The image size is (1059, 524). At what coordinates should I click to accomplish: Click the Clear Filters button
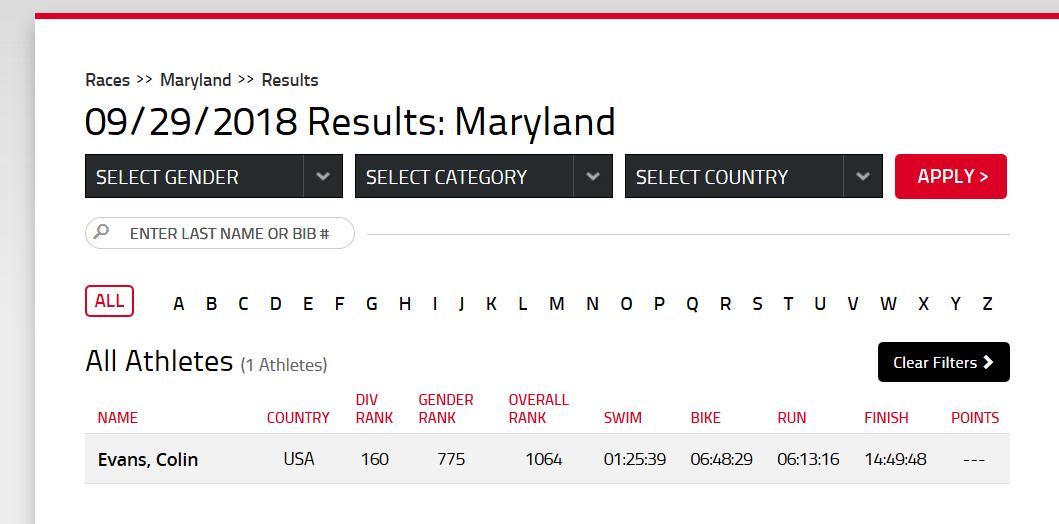pyautogui.click(x=944, y=362)
